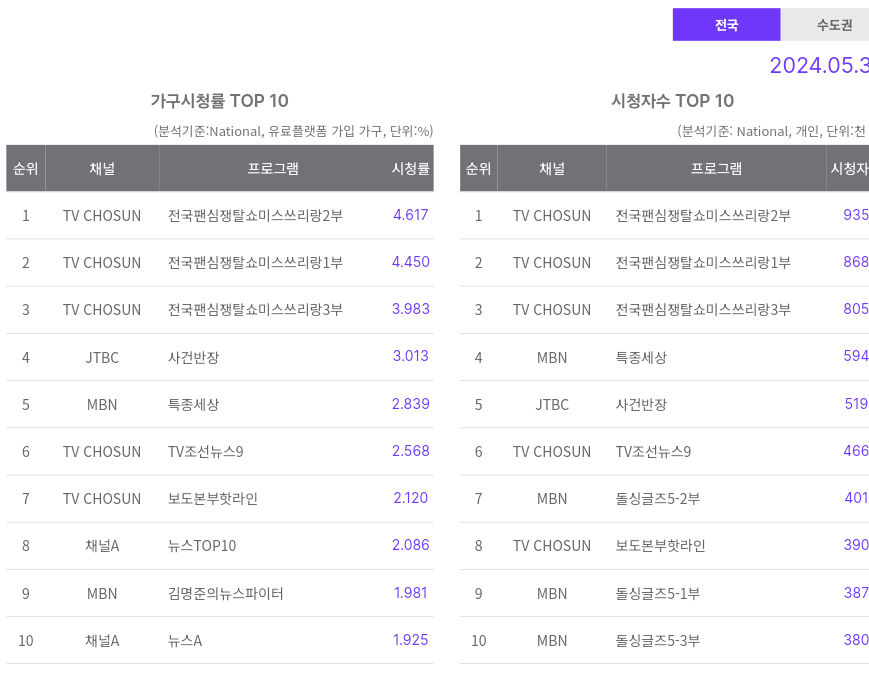Image resolution: width=869 pixels, height=675 pixels.
Task: Select rating value 2.839 for 특종세상
Action: tap(411, 404)
